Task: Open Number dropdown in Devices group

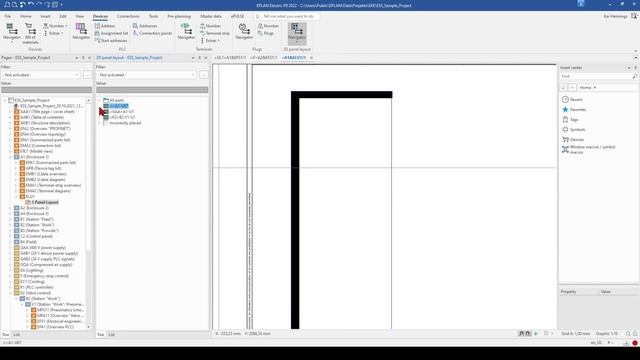Action: (x=55, y=26)
